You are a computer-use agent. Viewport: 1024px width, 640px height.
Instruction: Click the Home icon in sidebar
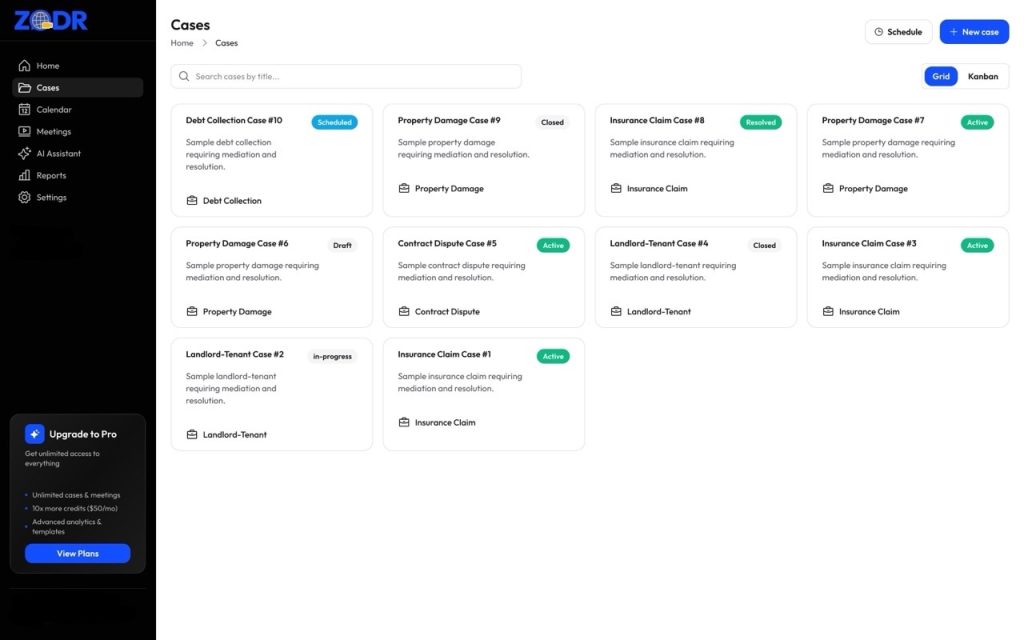pos(25,66)
